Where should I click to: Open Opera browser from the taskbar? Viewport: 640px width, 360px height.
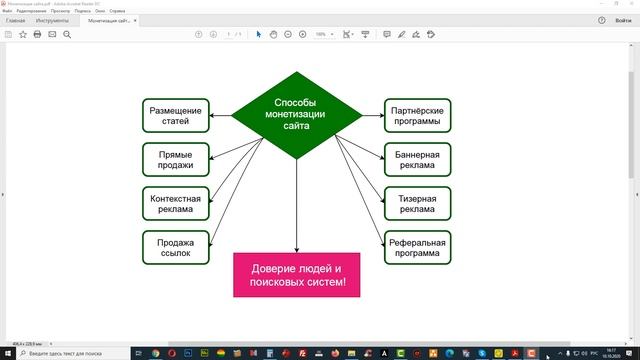pyautogui.click(x=172, y=353)
